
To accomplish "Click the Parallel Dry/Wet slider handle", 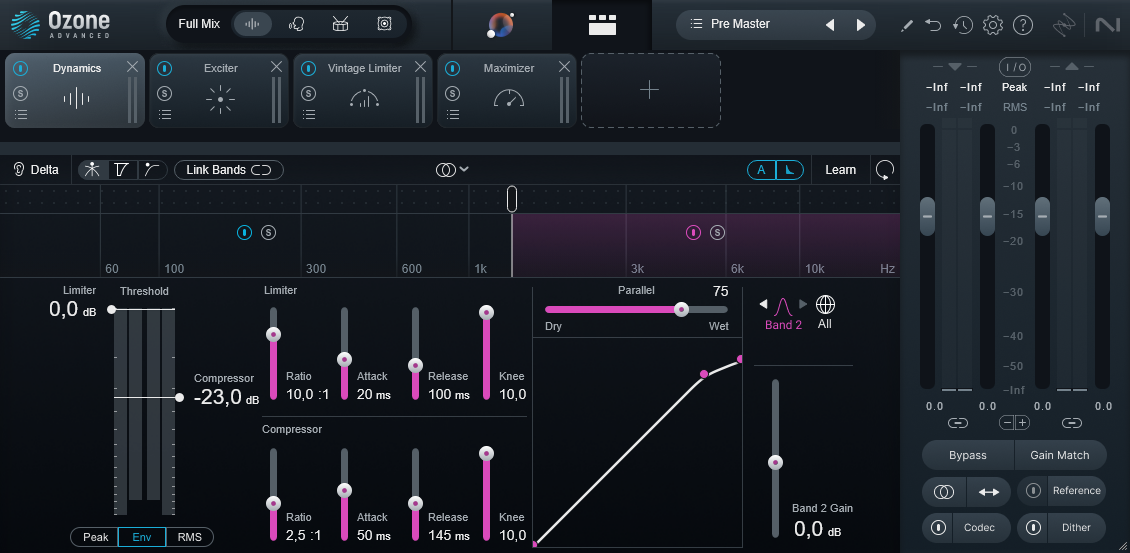I will pyautogui.click(x=681, y=309).
